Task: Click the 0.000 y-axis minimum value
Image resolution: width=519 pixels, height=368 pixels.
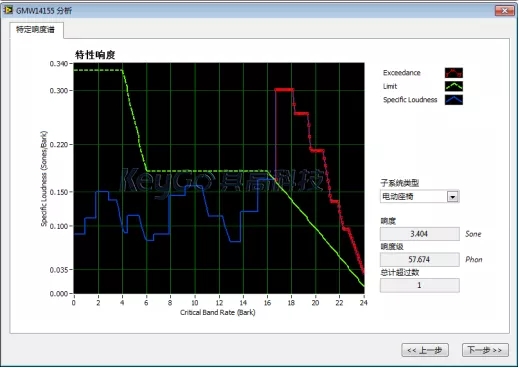Action: (59, 294)
